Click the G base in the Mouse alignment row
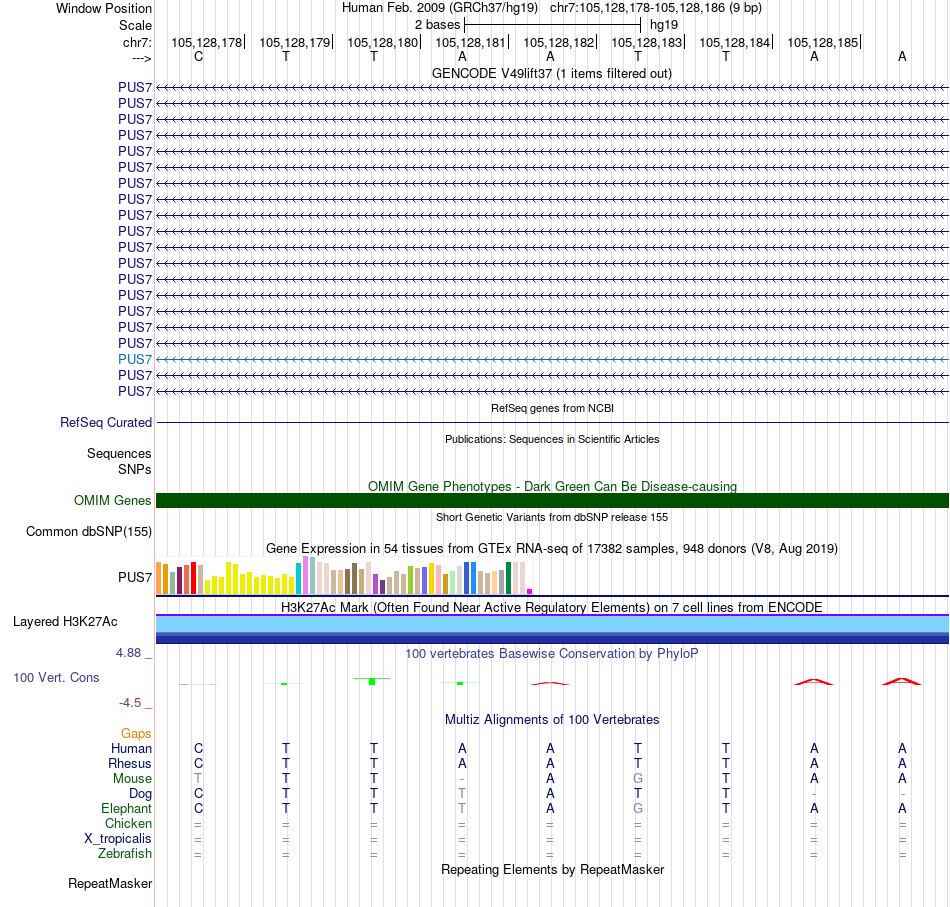 click(638, 779)
